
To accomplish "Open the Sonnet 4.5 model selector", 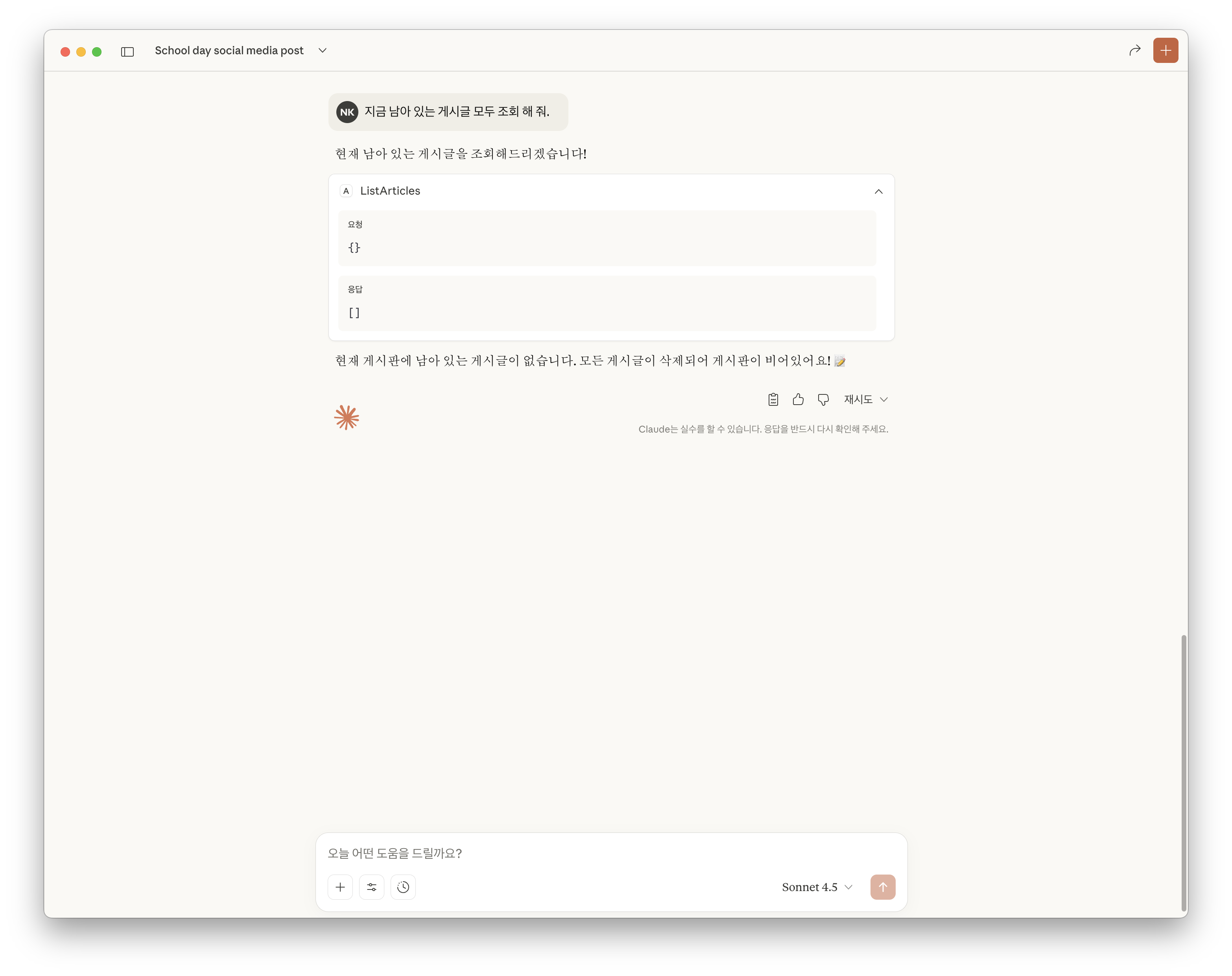I will [x=817, y=887].
